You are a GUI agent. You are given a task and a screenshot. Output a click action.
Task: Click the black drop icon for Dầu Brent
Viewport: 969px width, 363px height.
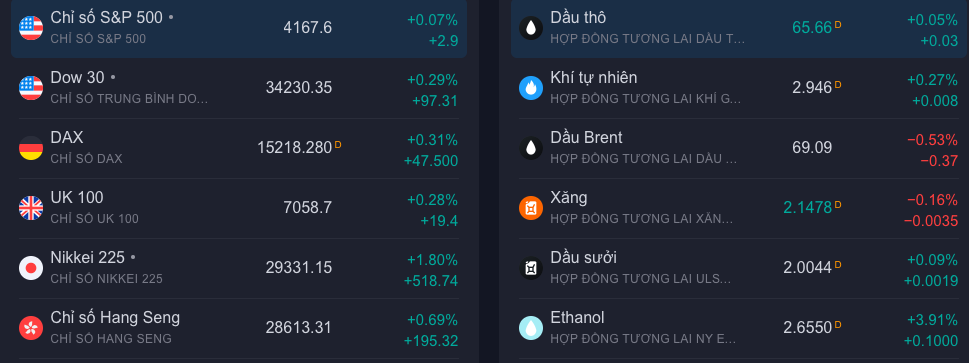pos(531,148)
